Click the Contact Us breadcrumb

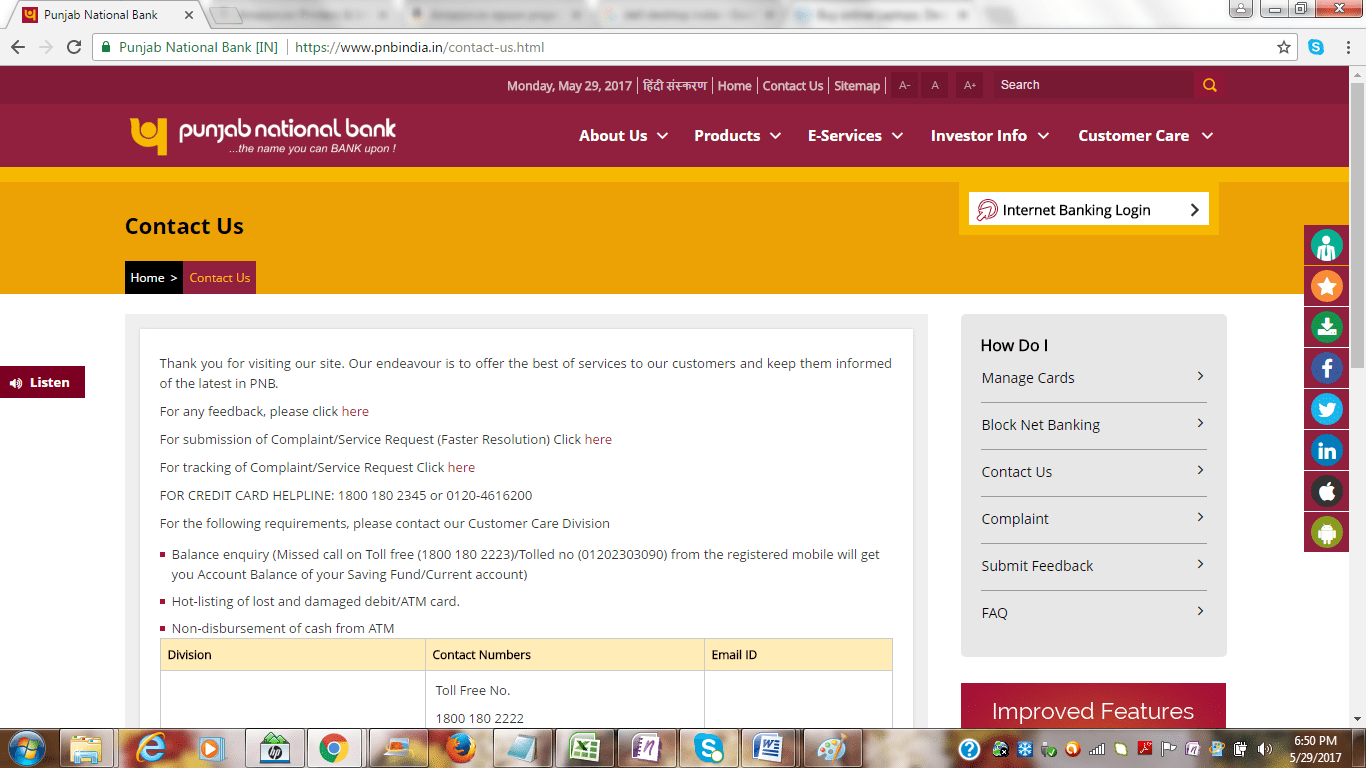pyautogui.click(x=220, y=278)
